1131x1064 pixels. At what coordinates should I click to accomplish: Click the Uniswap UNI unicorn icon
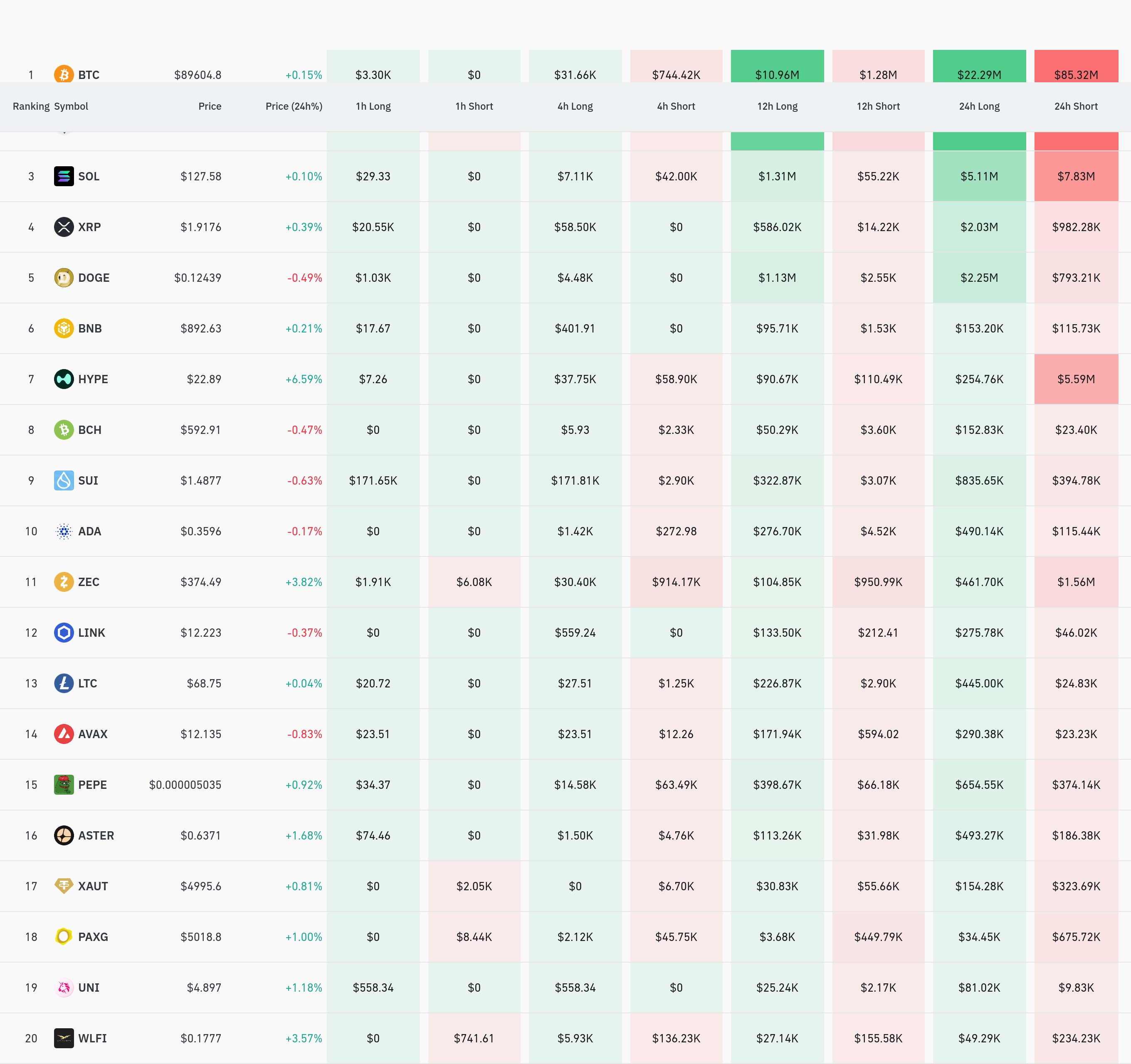pyautogui.click(x=64, y=987)
